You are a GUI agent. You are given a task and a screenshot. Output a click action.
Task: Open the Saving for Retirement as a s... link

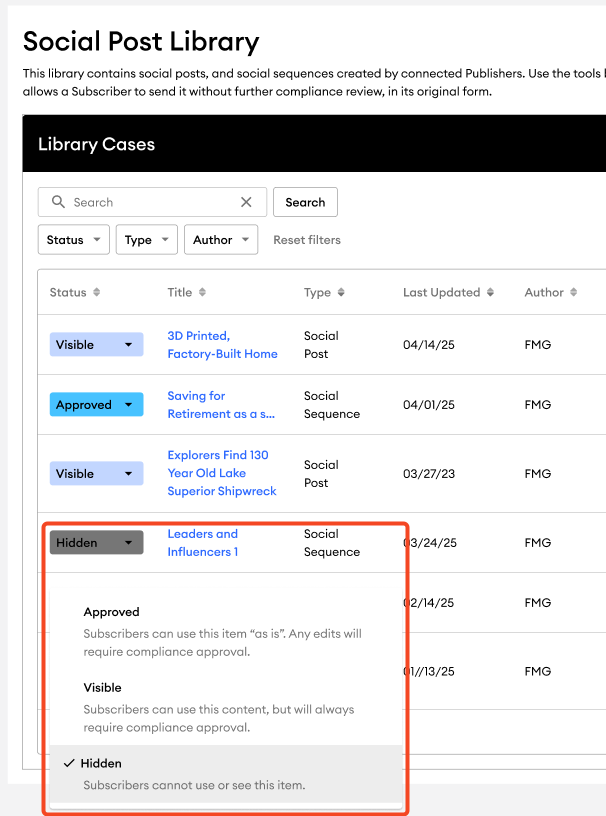(221, 405)
